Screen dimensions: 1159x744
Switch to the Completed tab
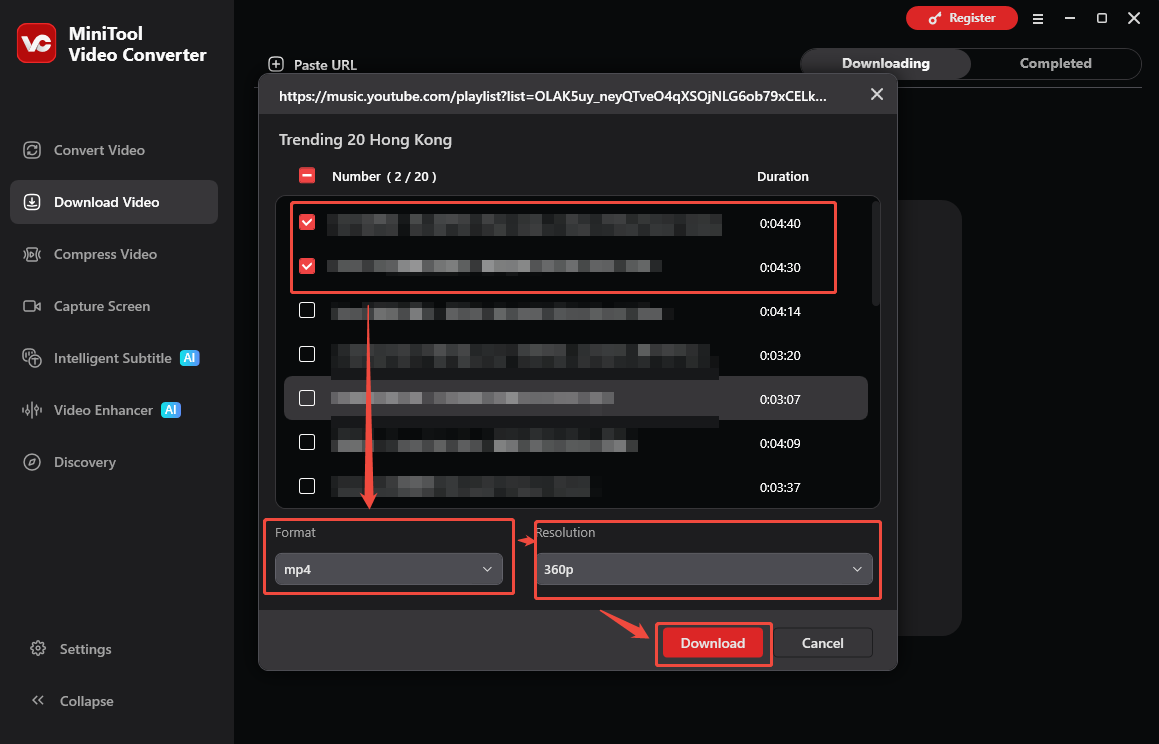(x=1056, y=64)
